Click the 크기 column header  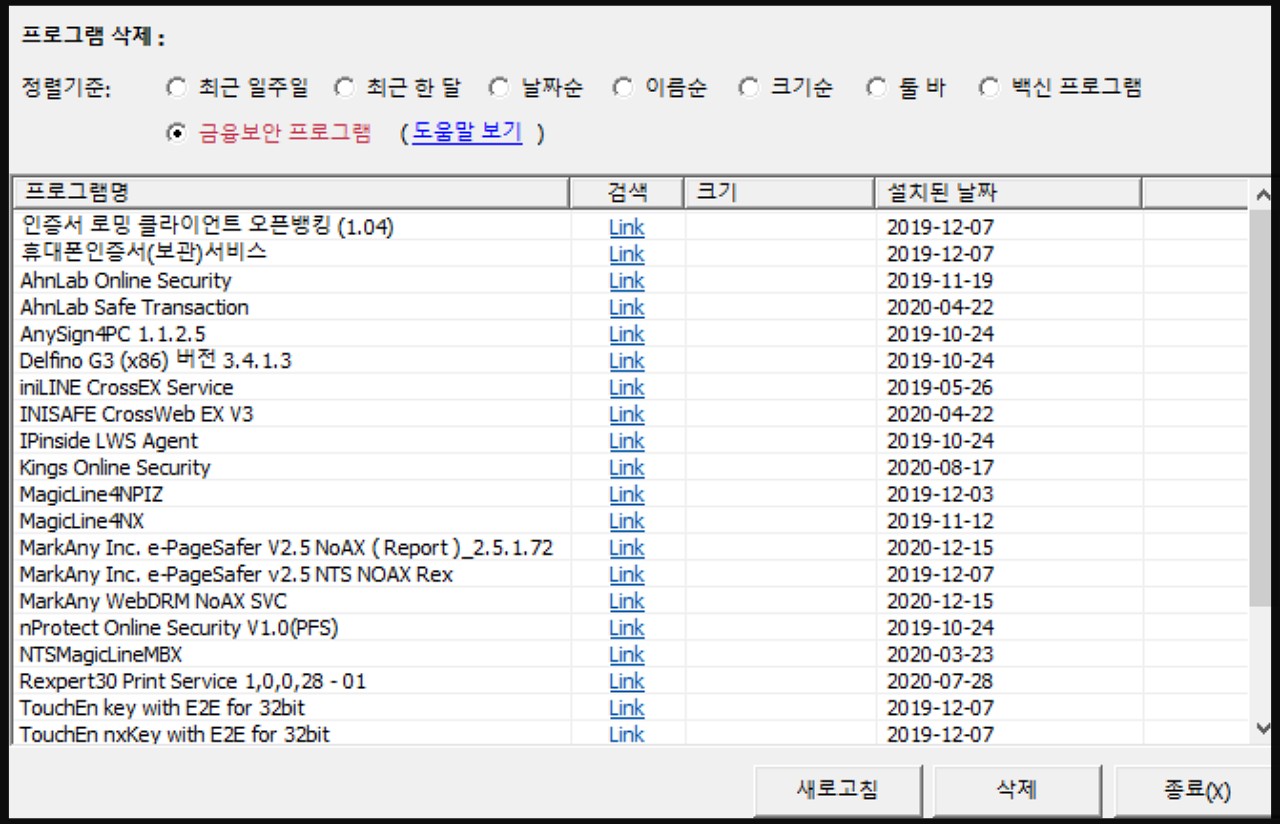[x=779, y=192]
